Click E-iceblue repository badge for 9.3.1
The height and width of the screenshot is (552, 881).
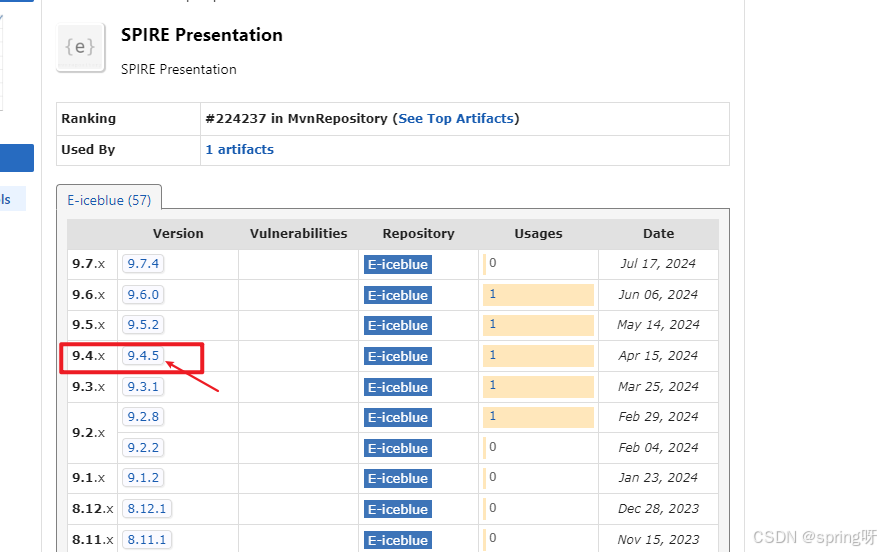[x=398, y=387]
